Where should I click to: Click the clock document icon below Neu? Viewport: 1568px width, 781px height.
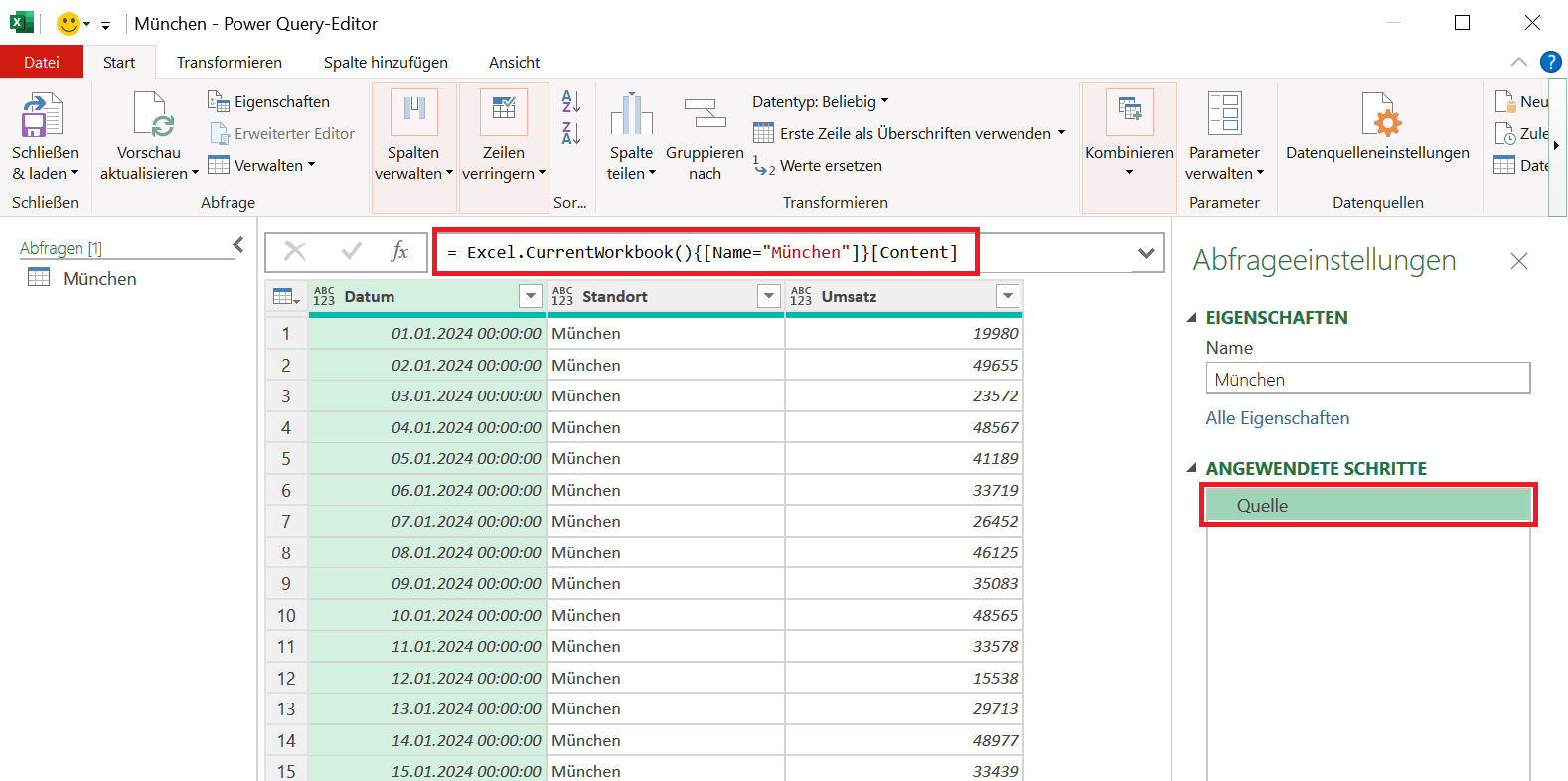point(1504,133)
